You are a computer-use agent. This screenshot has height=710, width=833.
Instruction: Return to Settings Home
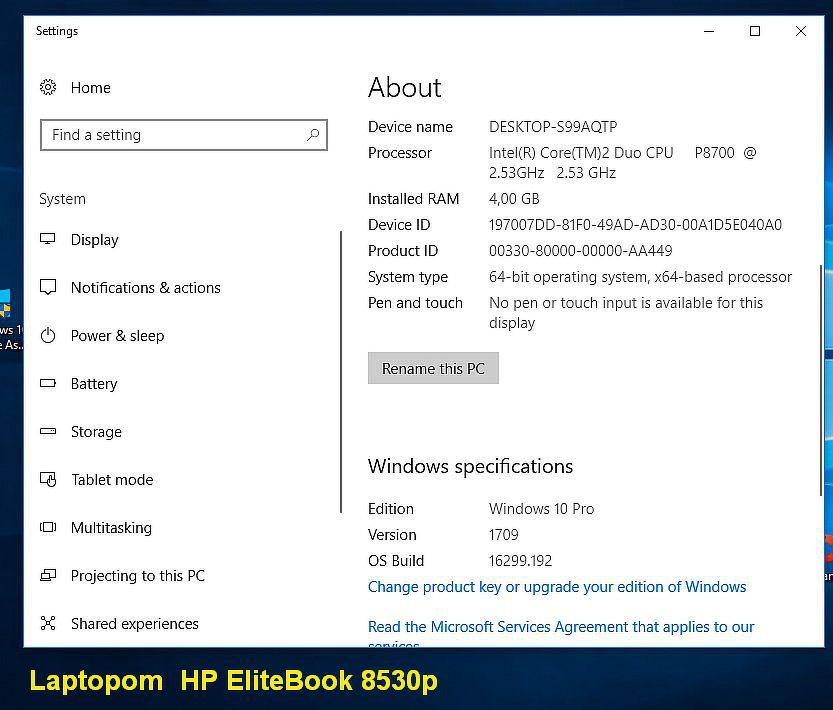point(91,88)
